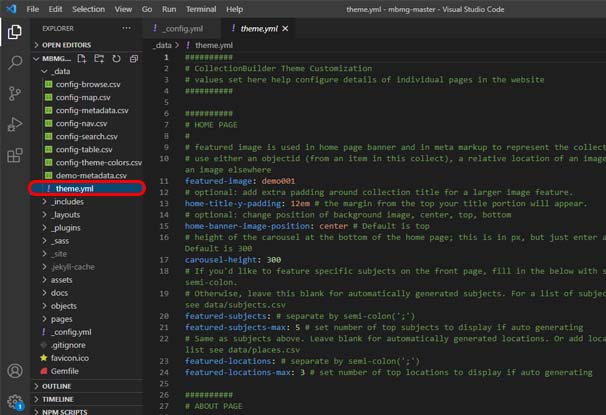Screen dimensions: 606x415
Task: Open the Source Control view
Action: (15, 93)
